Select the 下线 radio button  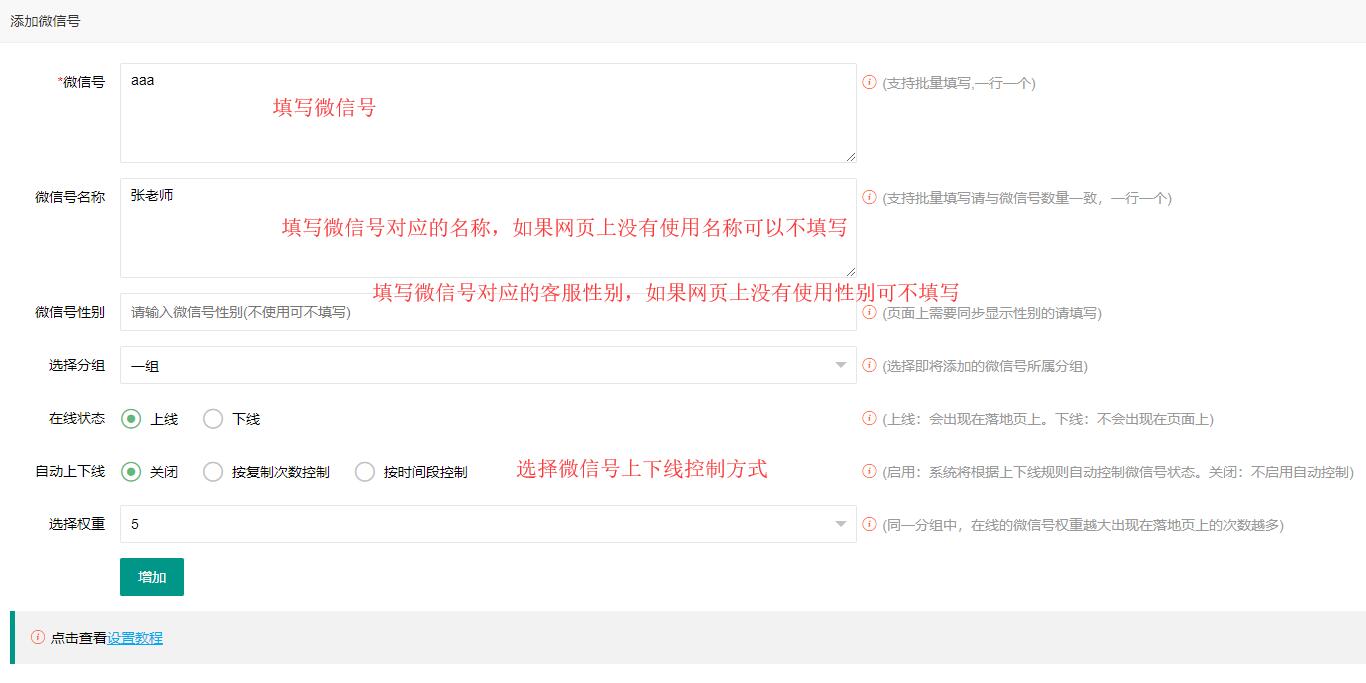tap(213, 419)
